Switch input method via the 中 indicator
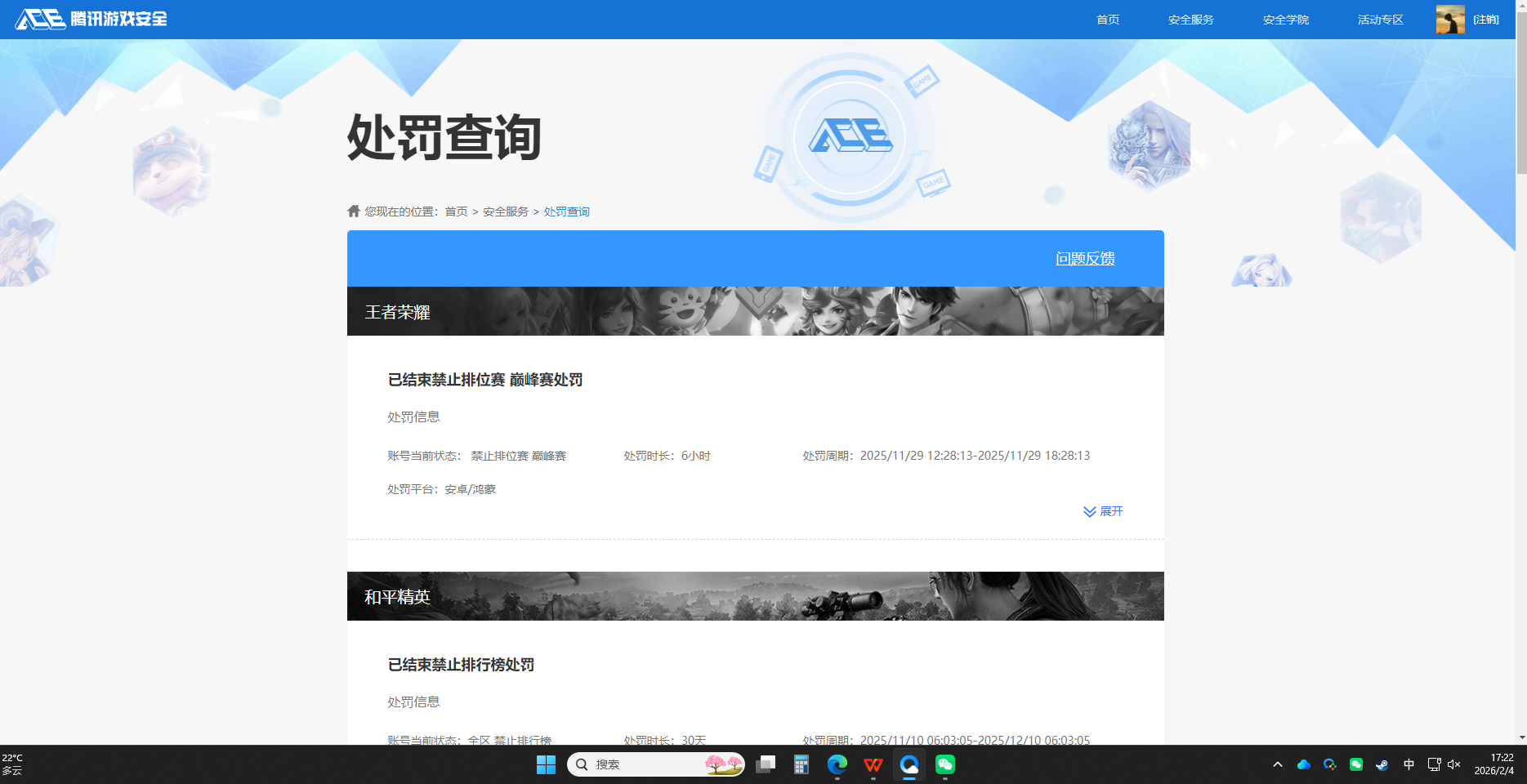This screenshot has width=1527, height=784. [1409, 764]
